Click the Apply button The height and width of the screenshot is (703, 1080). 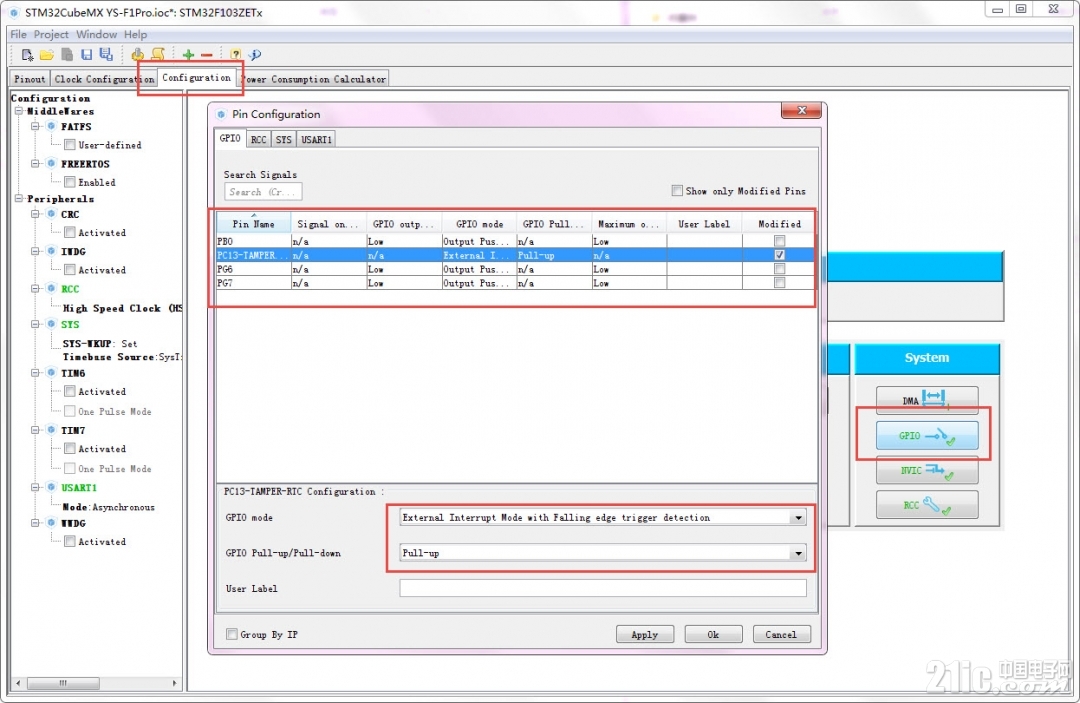(x=645, y=634)
